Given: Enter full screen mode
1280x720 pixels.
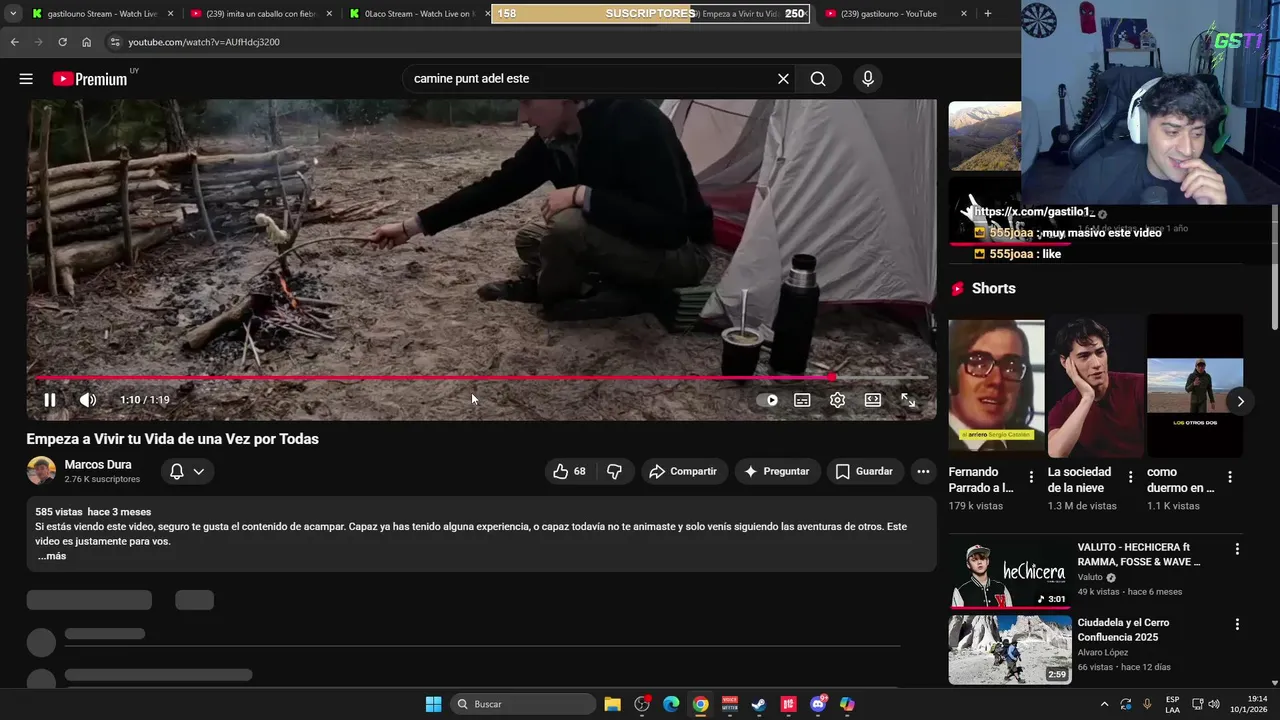Looking at the screenshot, I should tap(908, 400).
